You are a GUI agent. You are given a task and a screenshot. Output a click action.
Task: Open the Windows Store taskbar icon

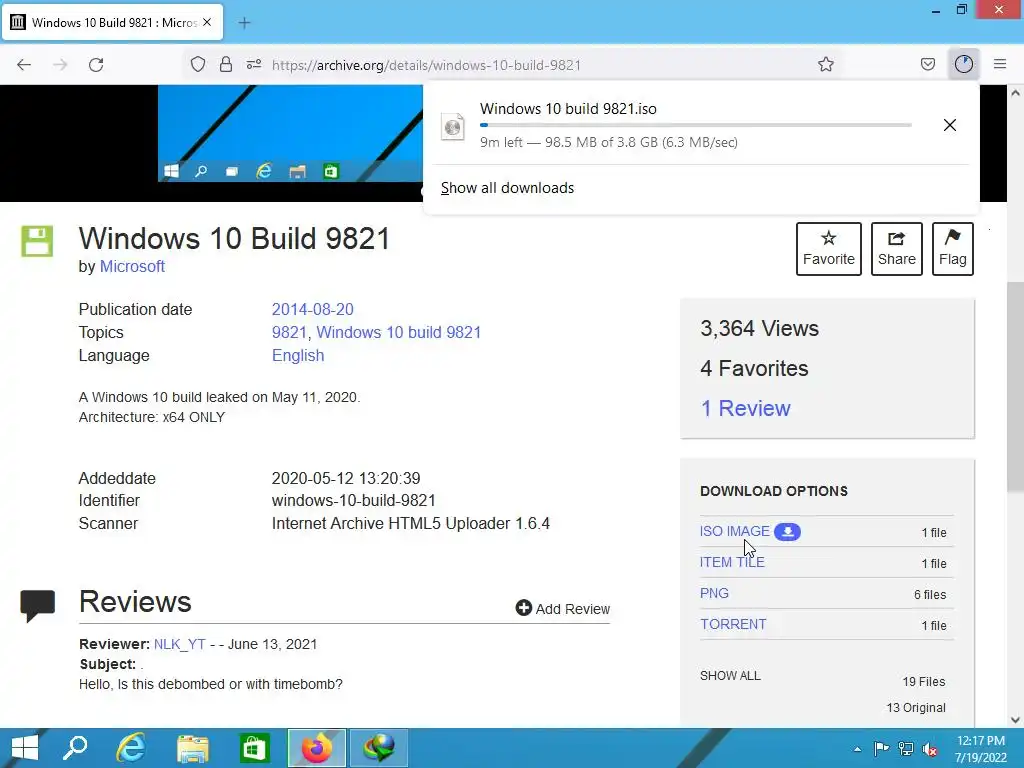pos(254,748)
